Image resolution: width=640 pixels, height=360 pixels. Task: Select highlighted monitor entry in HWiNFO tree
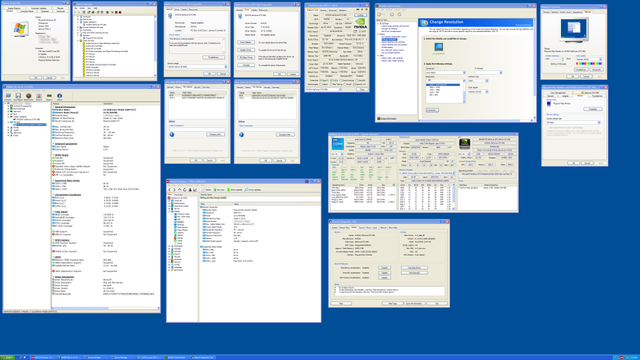31,124
